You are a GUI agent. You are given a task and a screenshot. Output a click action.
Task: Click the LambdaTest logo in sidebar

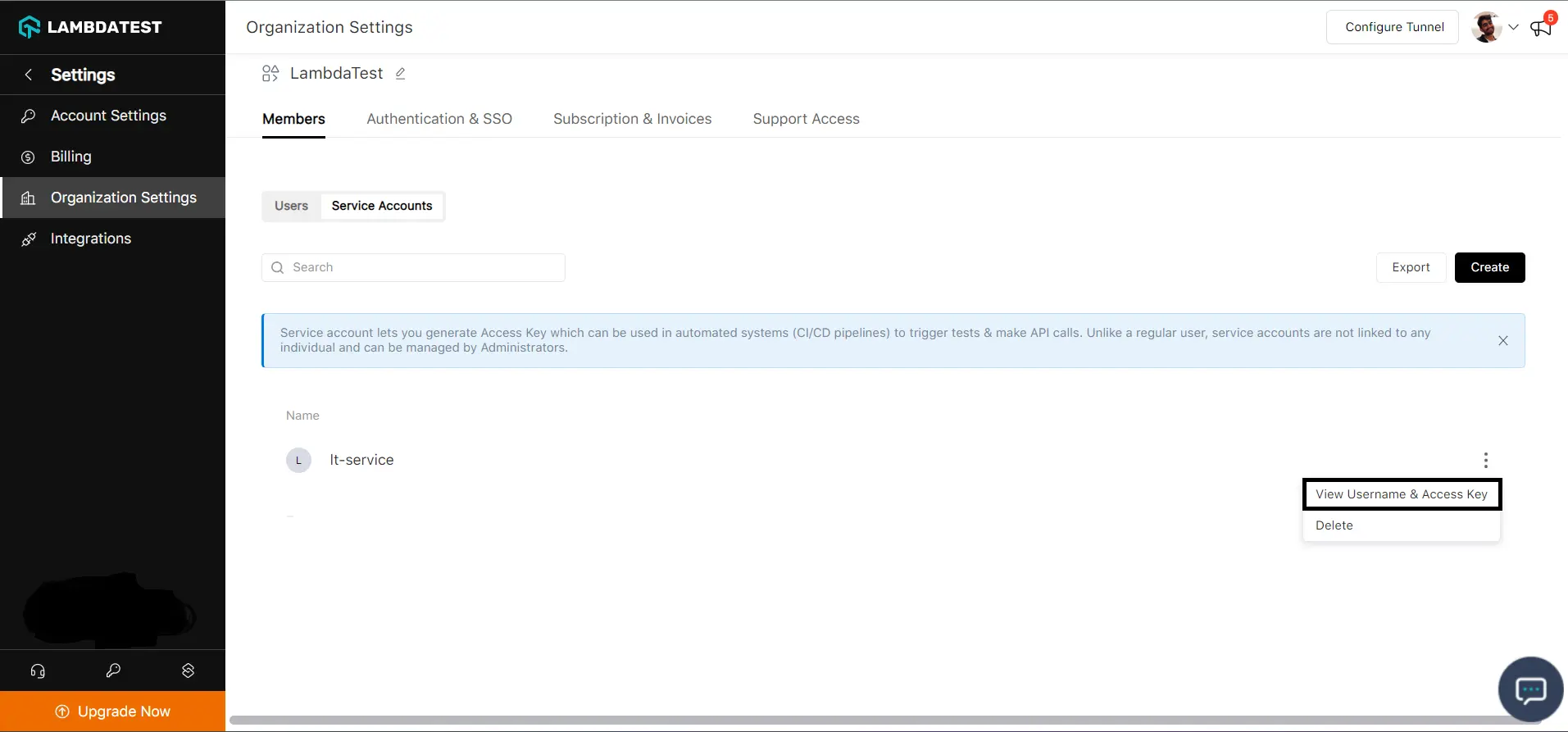[x=90, y=27]
